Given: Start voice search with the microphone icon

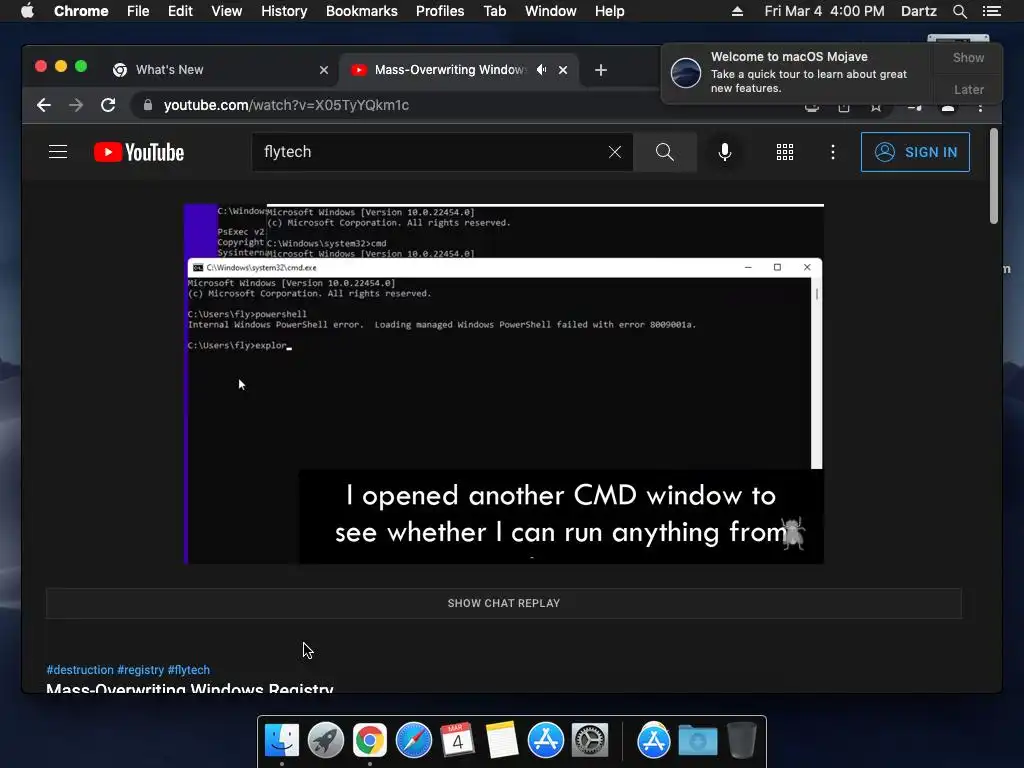Looking at the screenshot, I should (724, 152).
